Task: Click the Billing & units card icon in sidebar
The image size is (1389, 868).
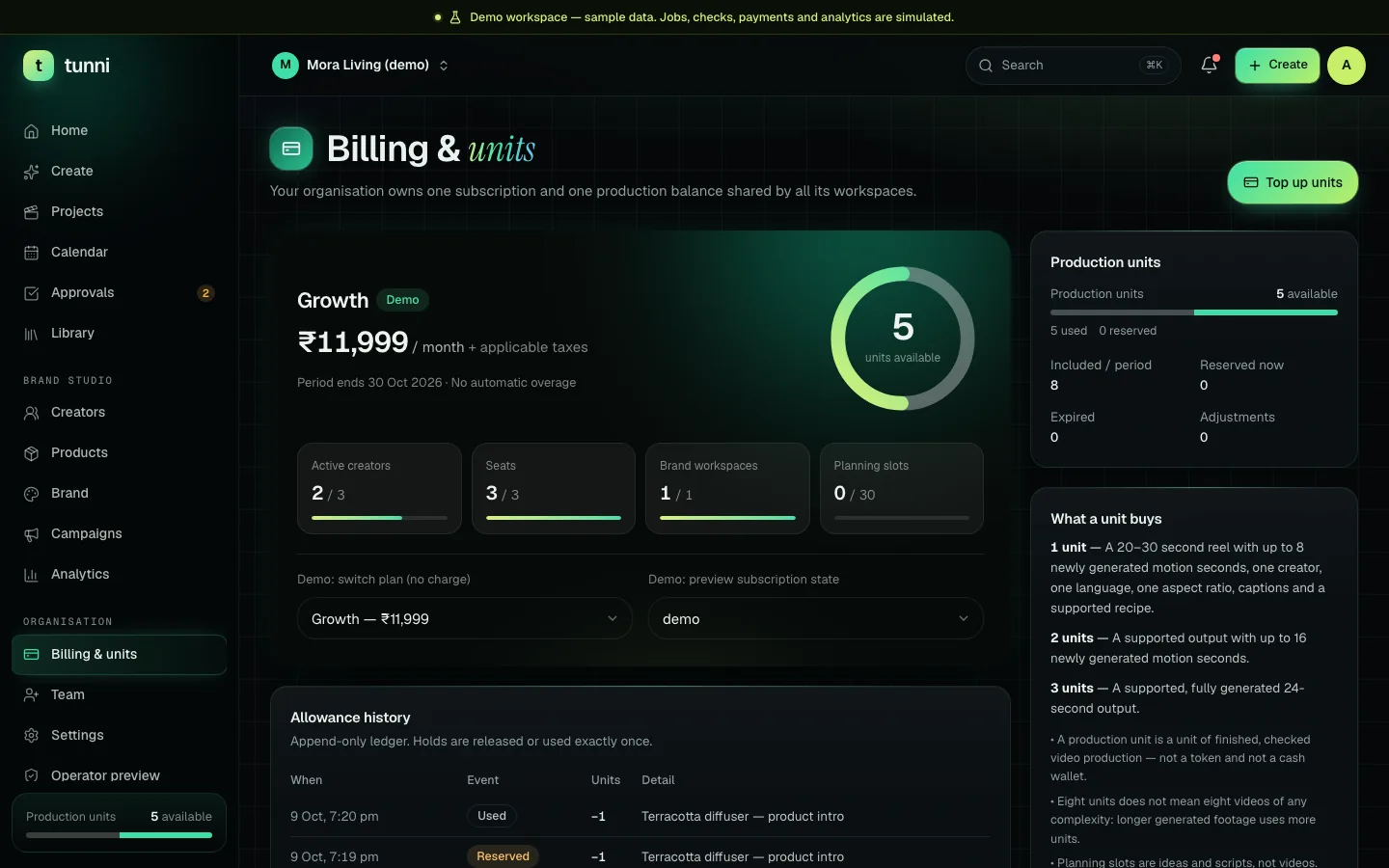Action: 31,655
